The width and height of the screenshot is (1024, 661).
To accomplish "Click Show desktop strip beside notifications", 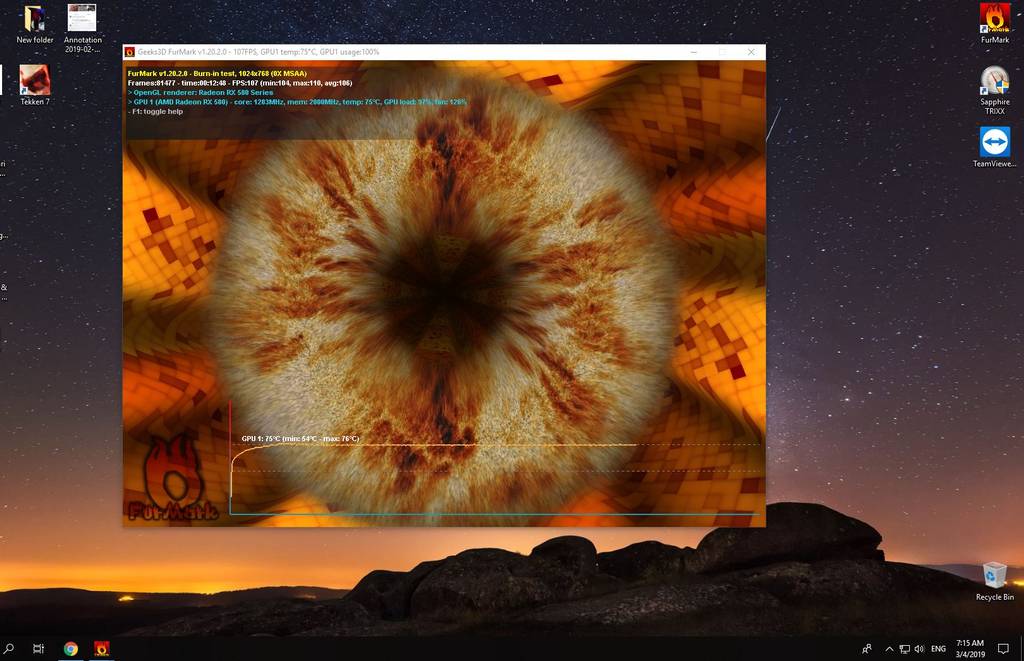I will pyautogui.click(x=1022, y=649).
